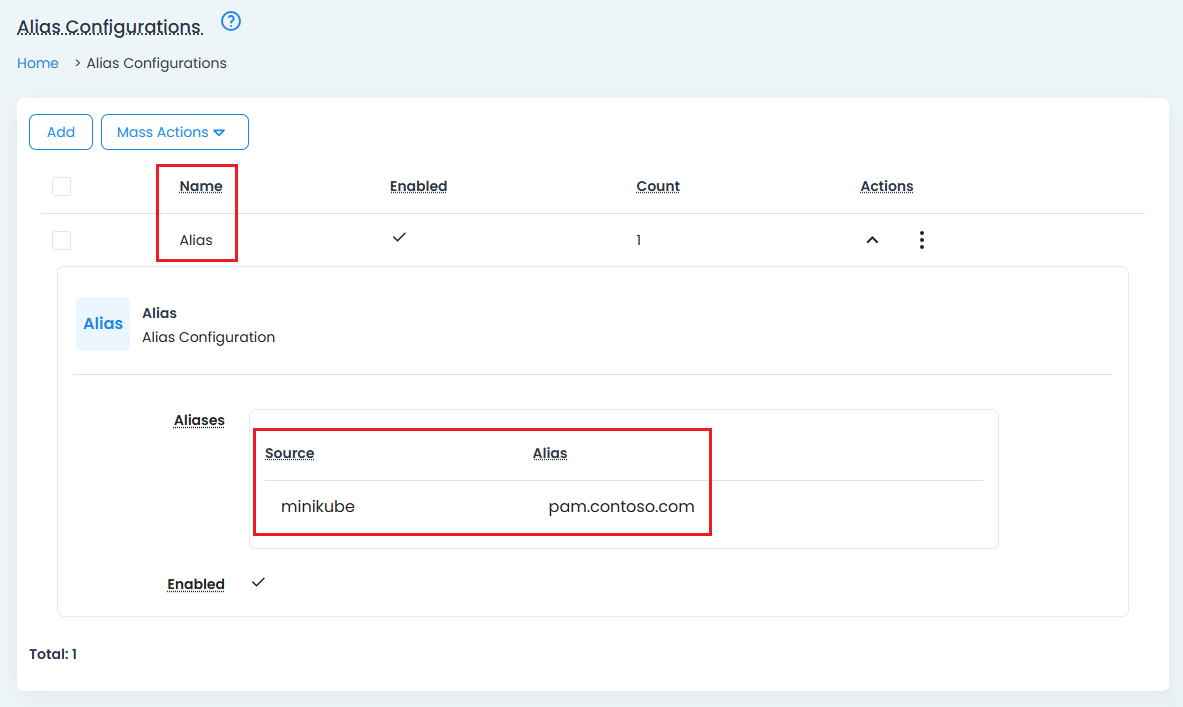
Task: Sort by the Enabled column header
Action: tap(418, 186)
